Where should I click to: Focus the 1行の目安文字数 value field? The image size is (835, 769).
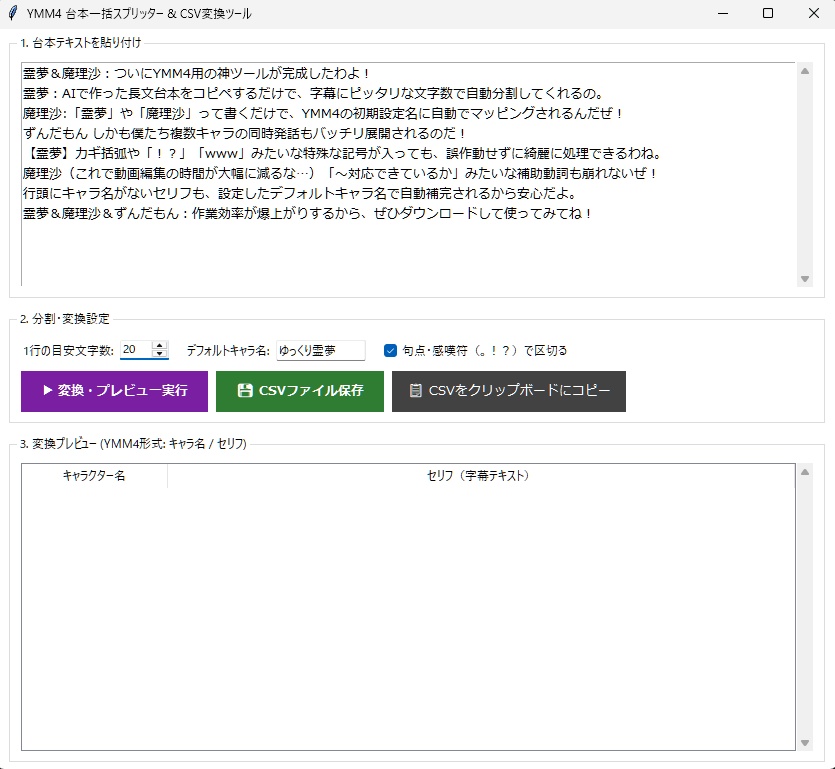click(136, 350)
